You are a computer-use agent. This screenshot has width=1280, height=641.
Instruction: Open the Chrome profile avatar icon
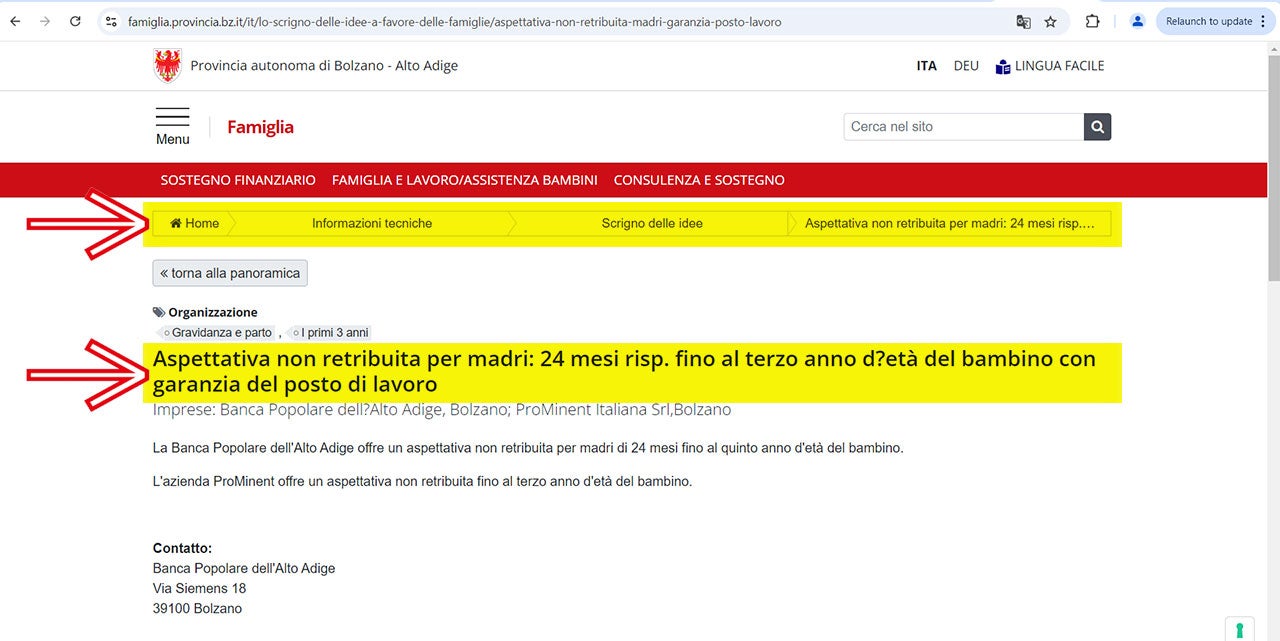click(x=1137, y=21)
